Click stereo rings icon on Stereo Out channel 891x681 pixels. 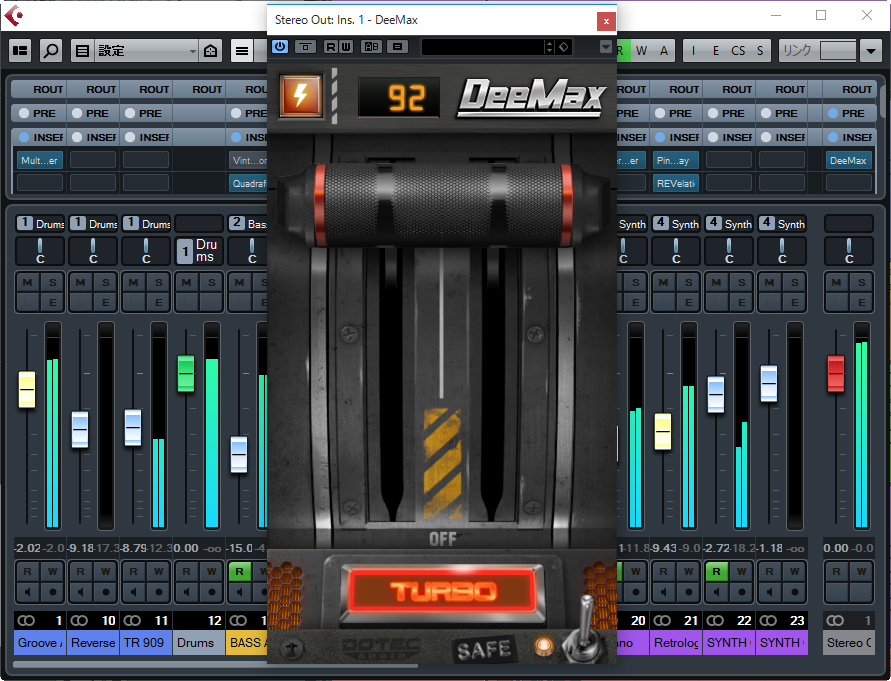click(x=835, y=620)
